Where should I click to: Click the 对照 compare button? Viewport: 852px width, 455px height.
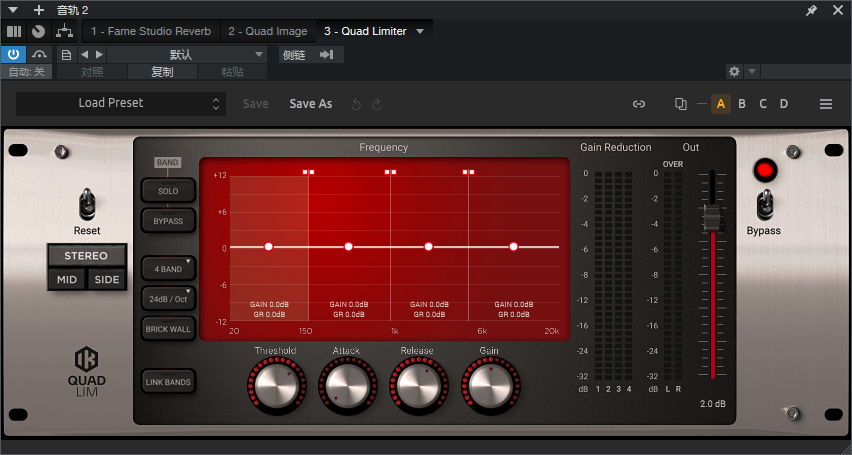tap(92, 72)
